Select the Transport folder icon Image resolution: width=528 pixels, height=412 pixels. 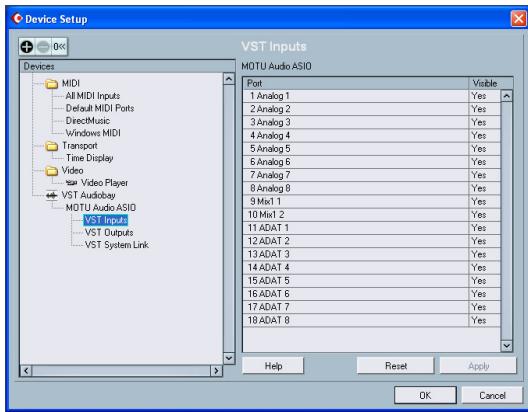coord(52,146)
